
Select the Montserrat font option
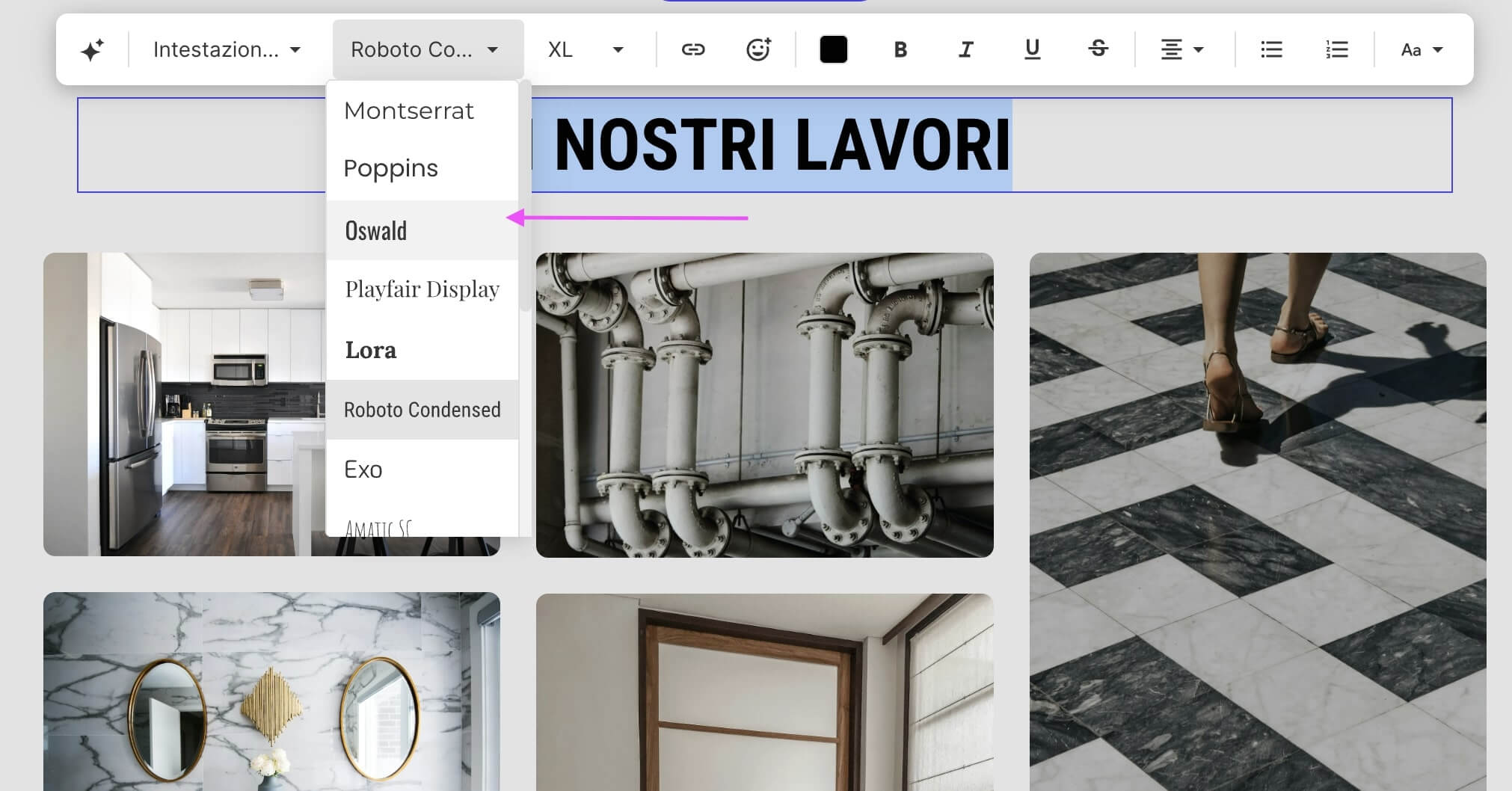(x=409, y=110)
